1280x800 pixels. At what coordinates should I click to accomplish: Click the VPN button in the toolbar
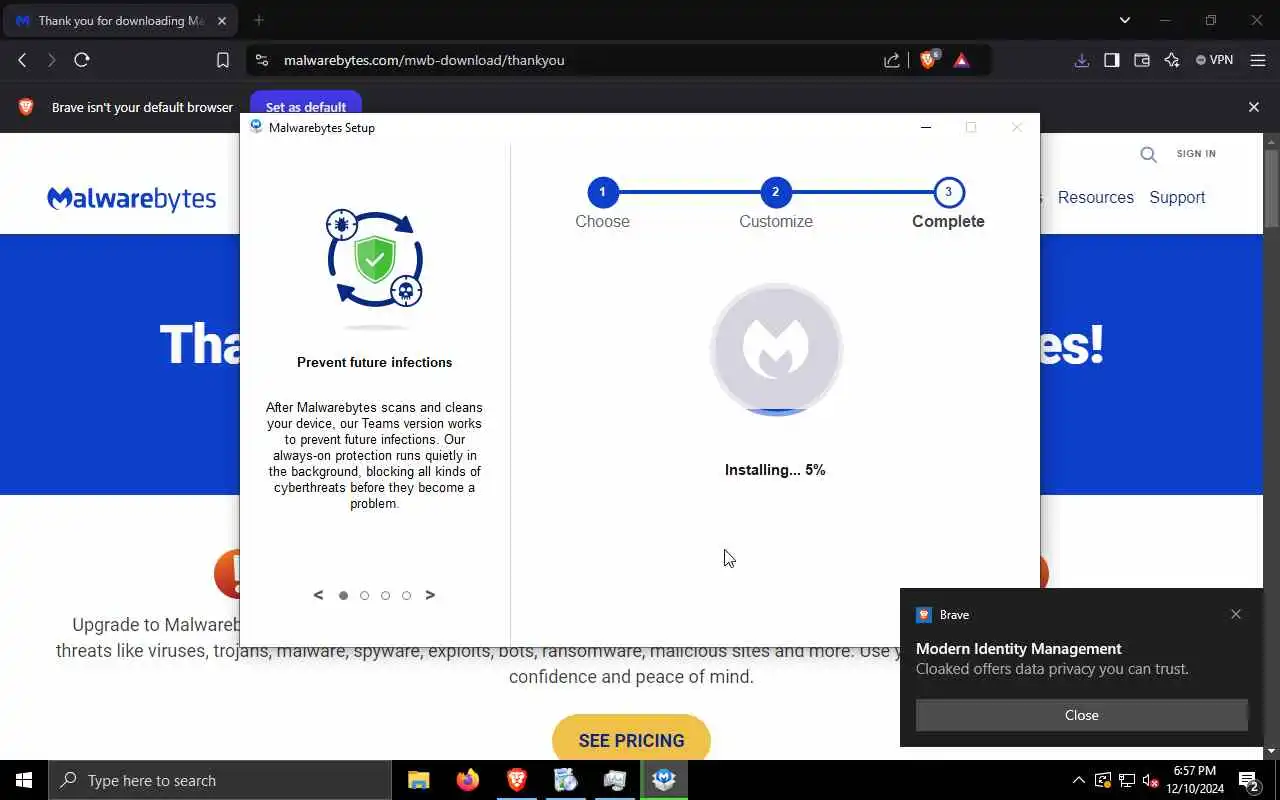click(x=1215, y=60)
